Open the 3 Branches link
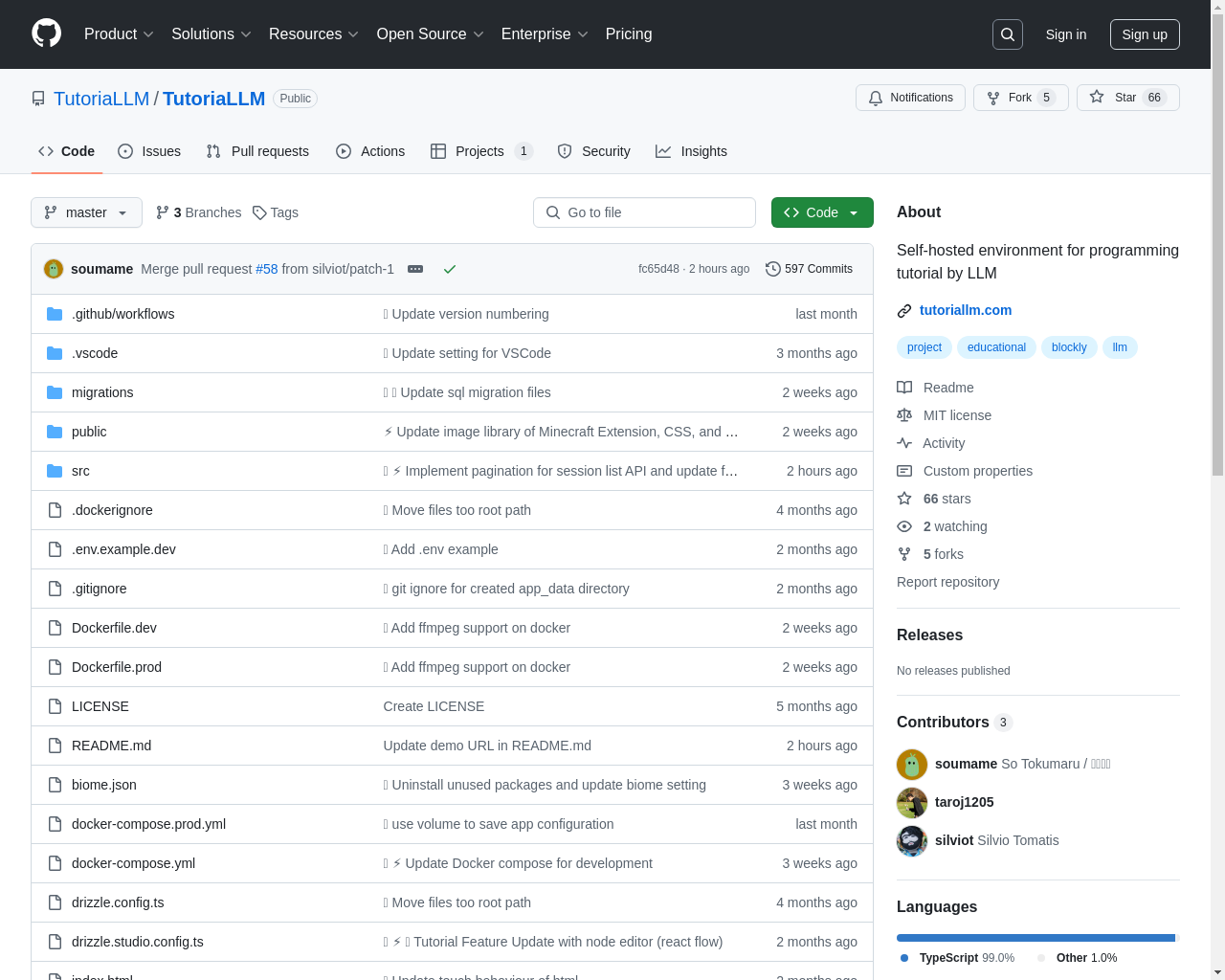This screenshot has height=980, width=1225. coord(199,212)
